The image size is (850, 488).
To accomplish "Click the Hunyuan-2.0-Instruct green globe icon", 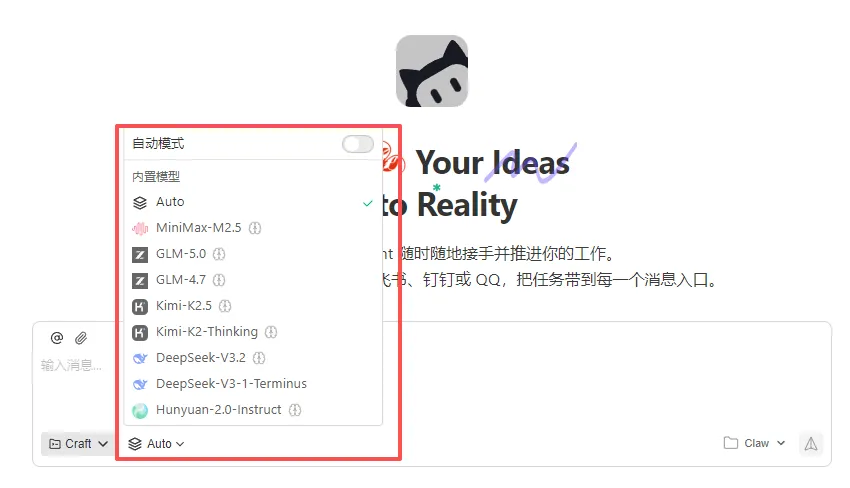I will [140, 410].
